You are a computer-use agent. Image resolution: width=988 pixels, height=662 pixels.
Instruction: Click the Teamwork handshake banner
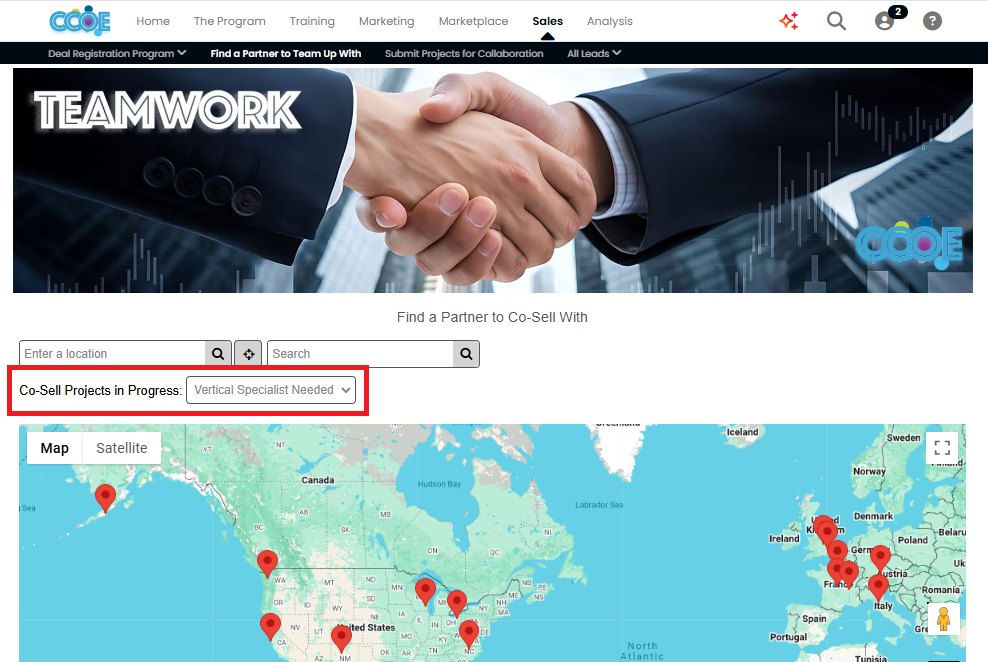493,180
